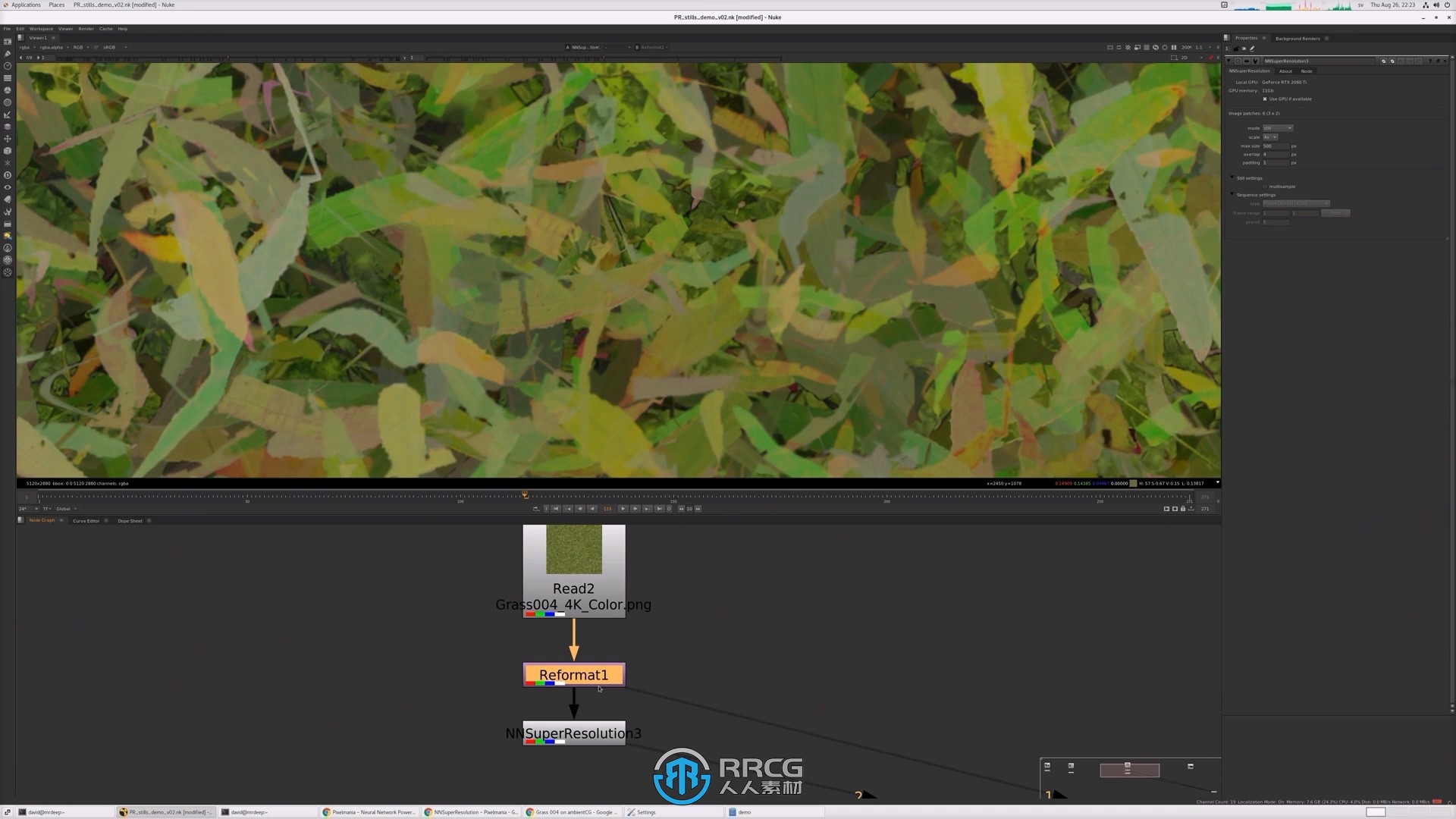Viewport: 1456px width, 819px height.
Task: Open the Color nodes toolbar icon
Action: click(x=8, y=90)
